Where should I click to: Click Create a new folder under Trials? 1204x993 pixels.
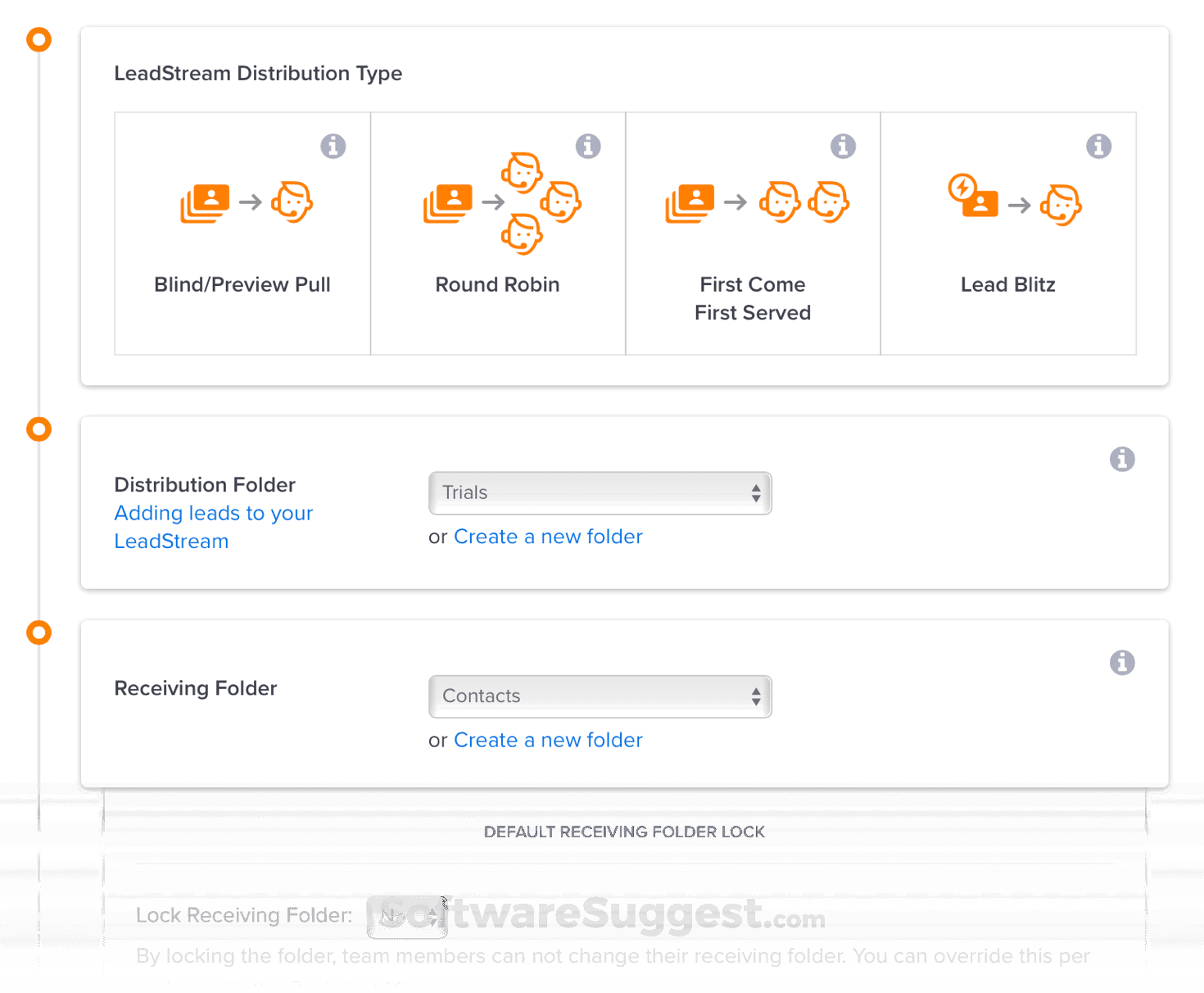[x=548, y=537]
